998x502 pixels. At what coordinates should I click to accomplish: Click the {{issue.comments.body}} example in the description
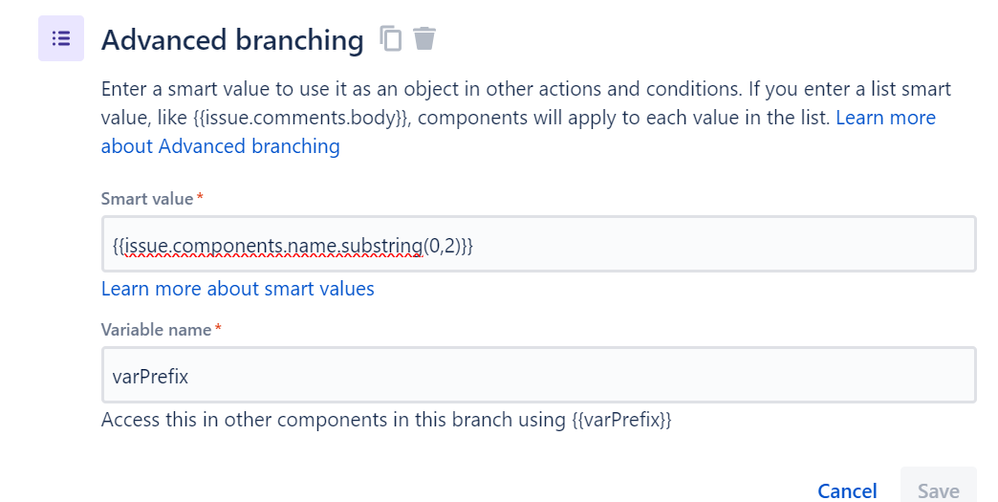[x=262, y=118]
